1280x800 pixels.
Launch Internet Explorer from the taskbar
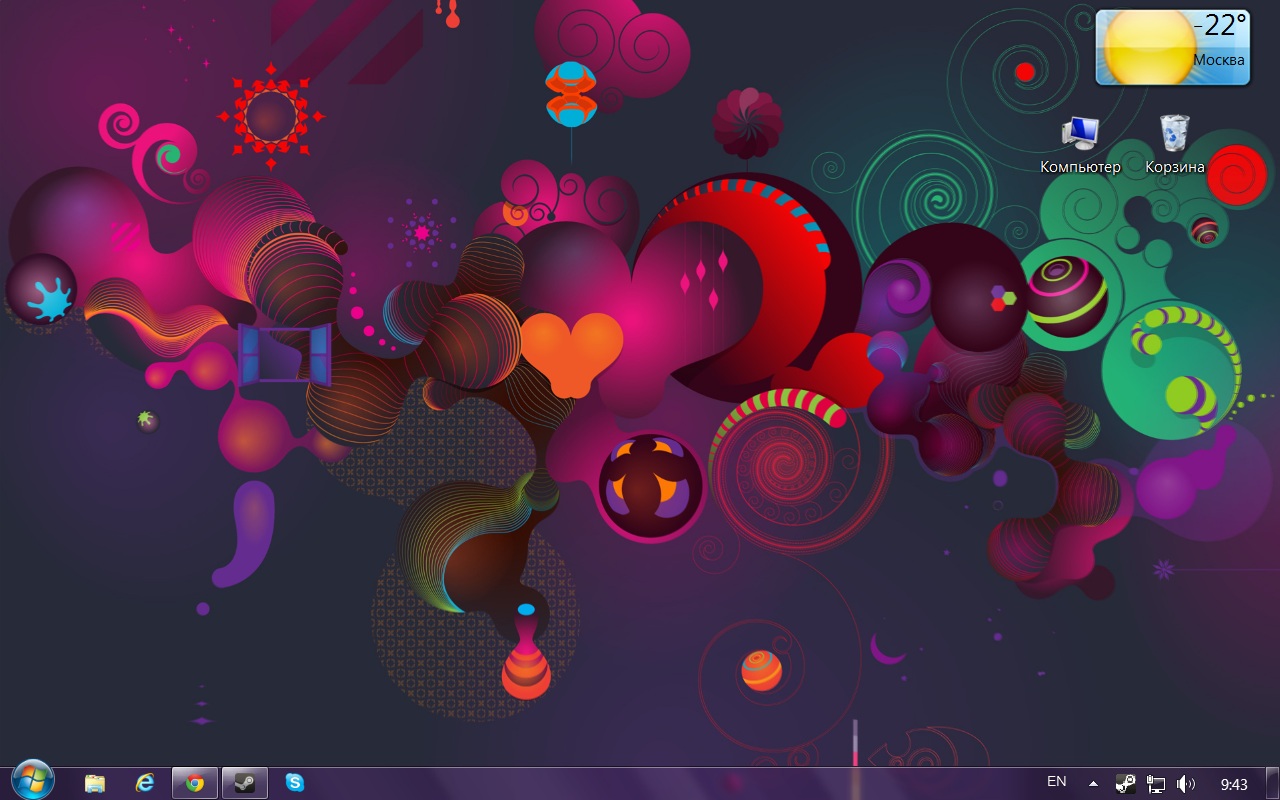tap(146, 783)
